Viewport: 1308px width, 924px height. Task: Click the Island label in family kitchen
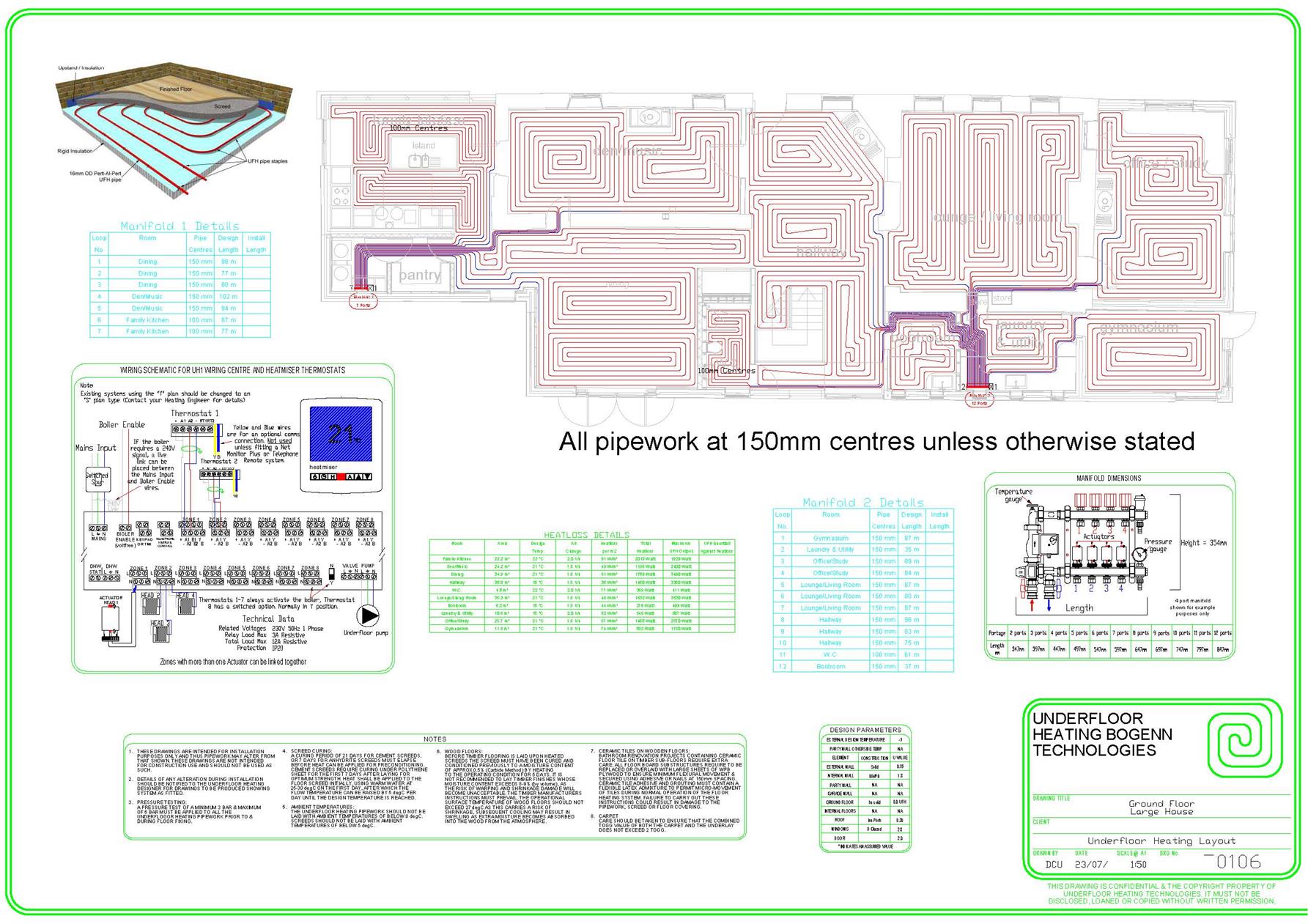click(423, 146)
